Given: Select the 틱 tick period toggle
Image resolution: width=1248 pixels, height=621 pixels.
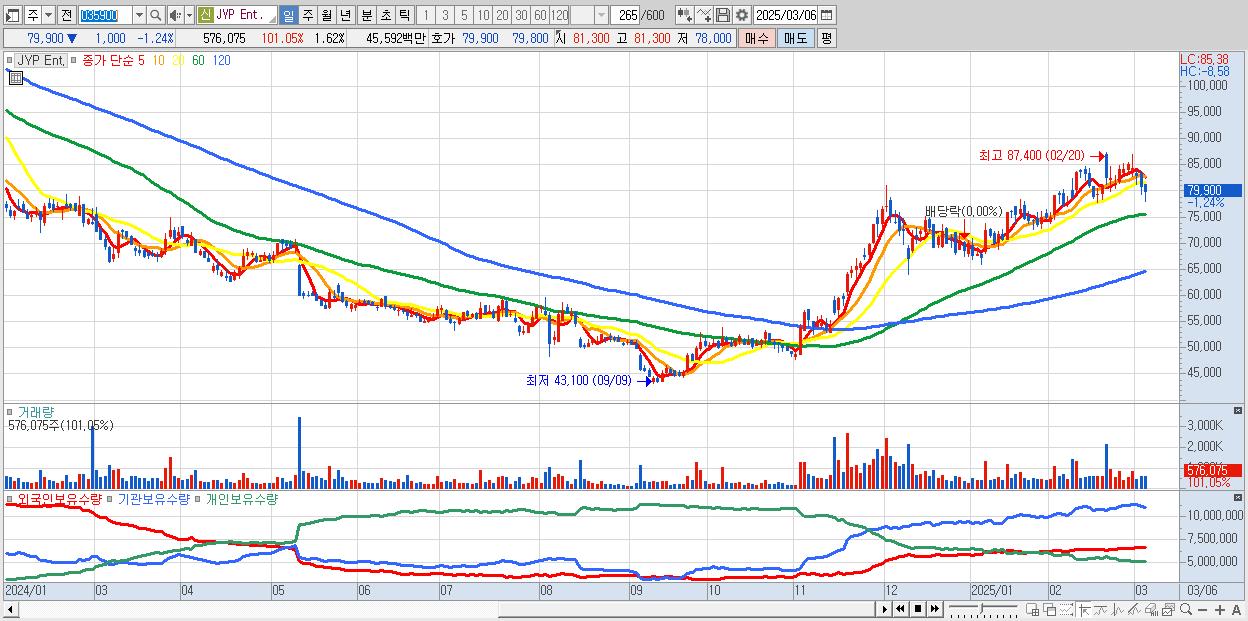Looking at the screenshot, I should click(404, 15).
